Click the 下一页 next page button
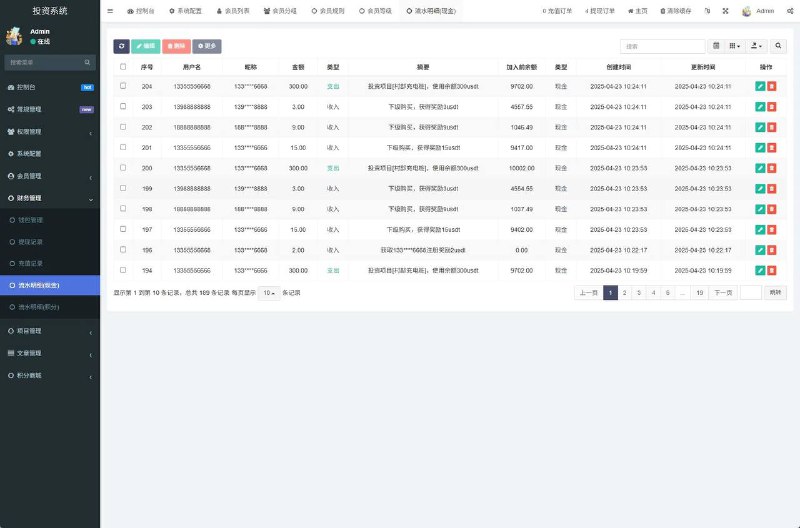This screenshot has height=528, width=800. point(723,293)
